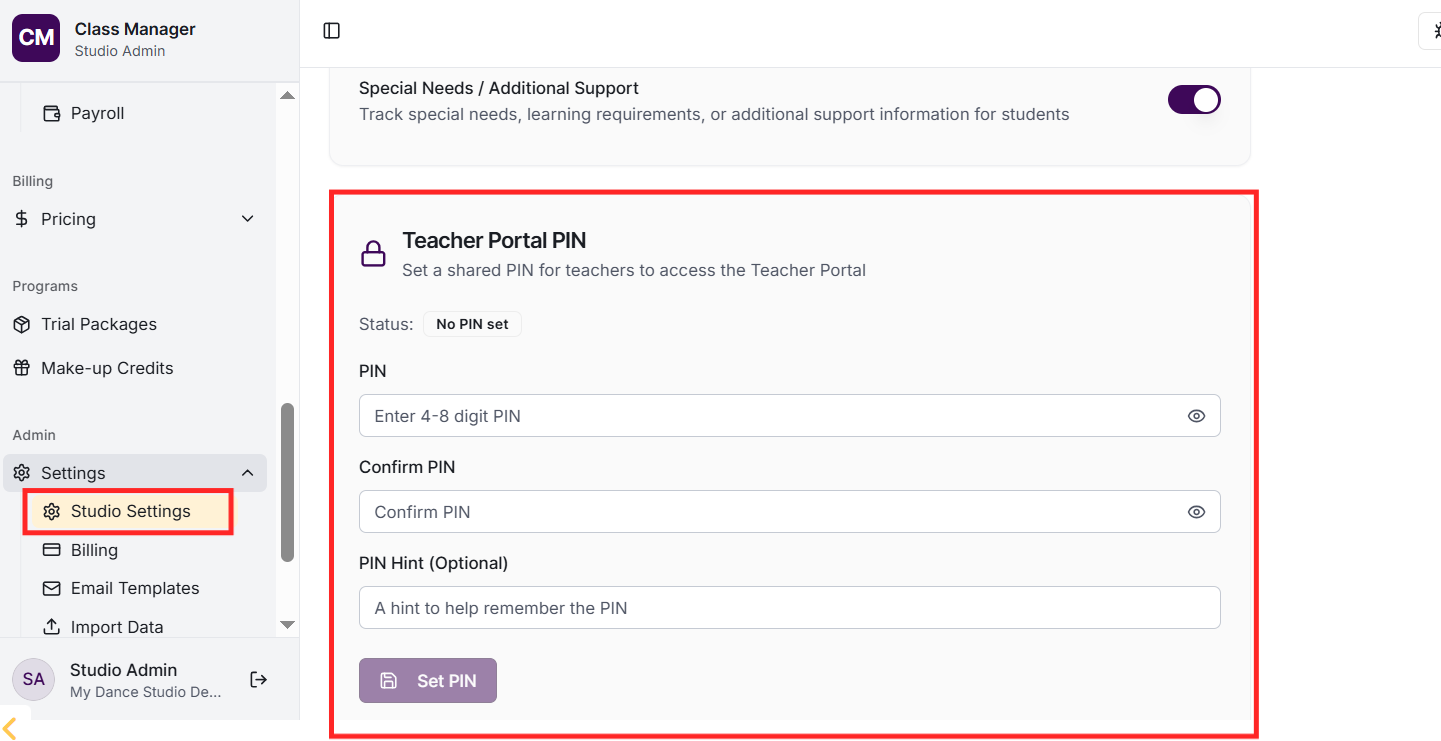Toggle visibility of Confirm PIN field
The width and height of the screenshot is (1441, 741).
point(1196,512)
